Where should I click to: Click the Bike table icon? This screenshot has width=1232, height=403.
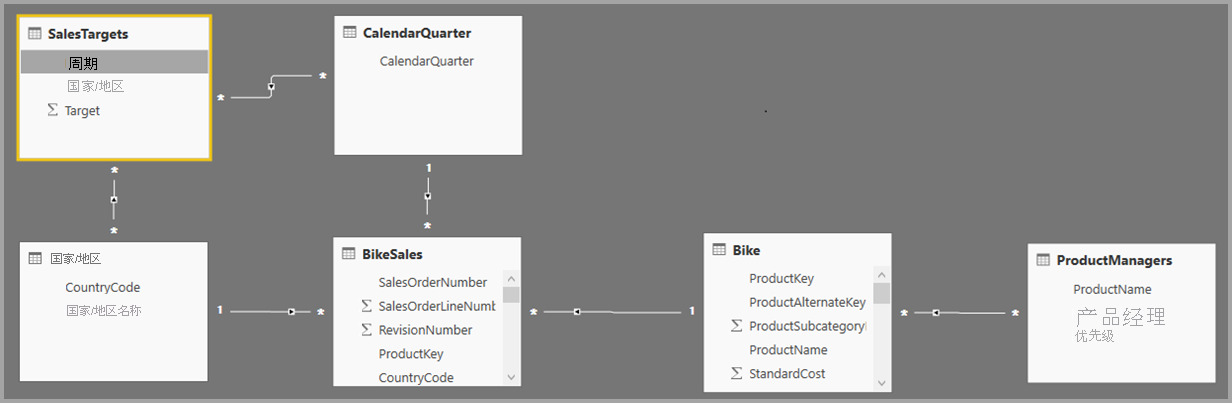click(719, 249)
